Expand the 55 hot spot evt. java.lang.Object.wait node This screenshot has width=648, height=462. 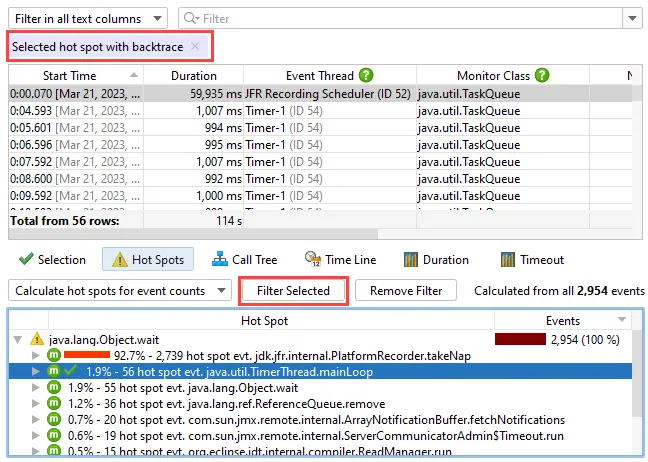36,387
